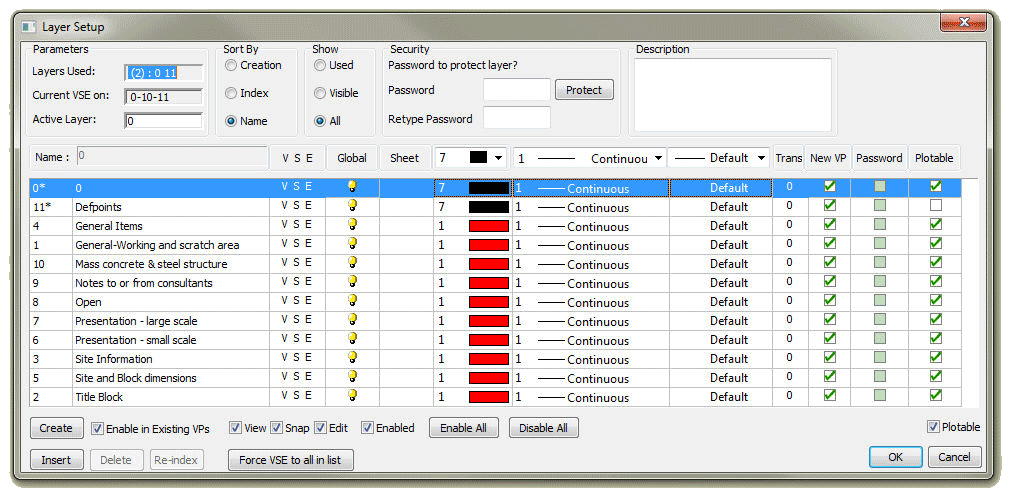Open the Default lineweight dropdown
Screen dimensions: 1015x496
761,158
